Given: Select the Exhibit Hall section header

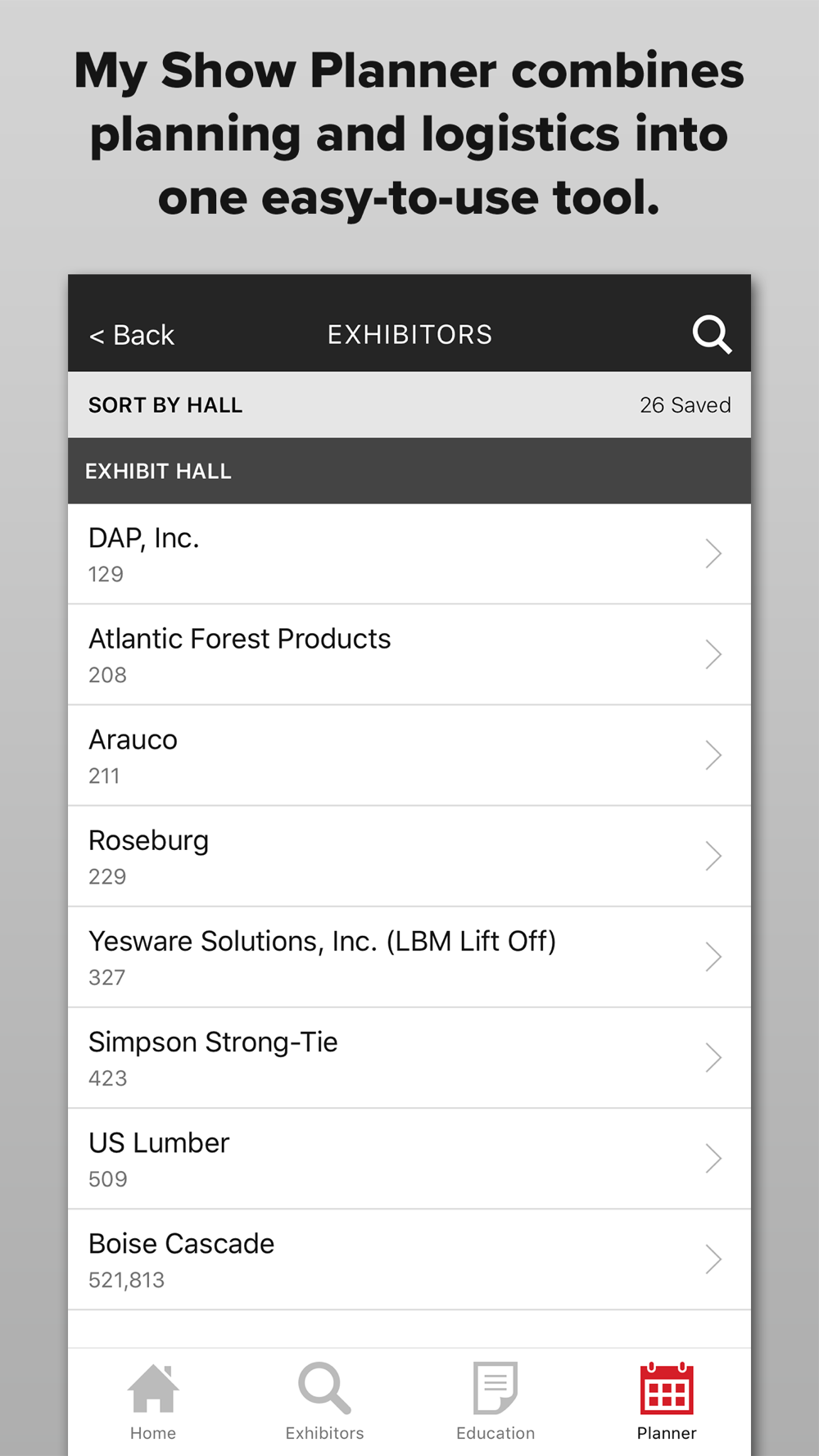Looking at the screenshot, I should 409,471.
